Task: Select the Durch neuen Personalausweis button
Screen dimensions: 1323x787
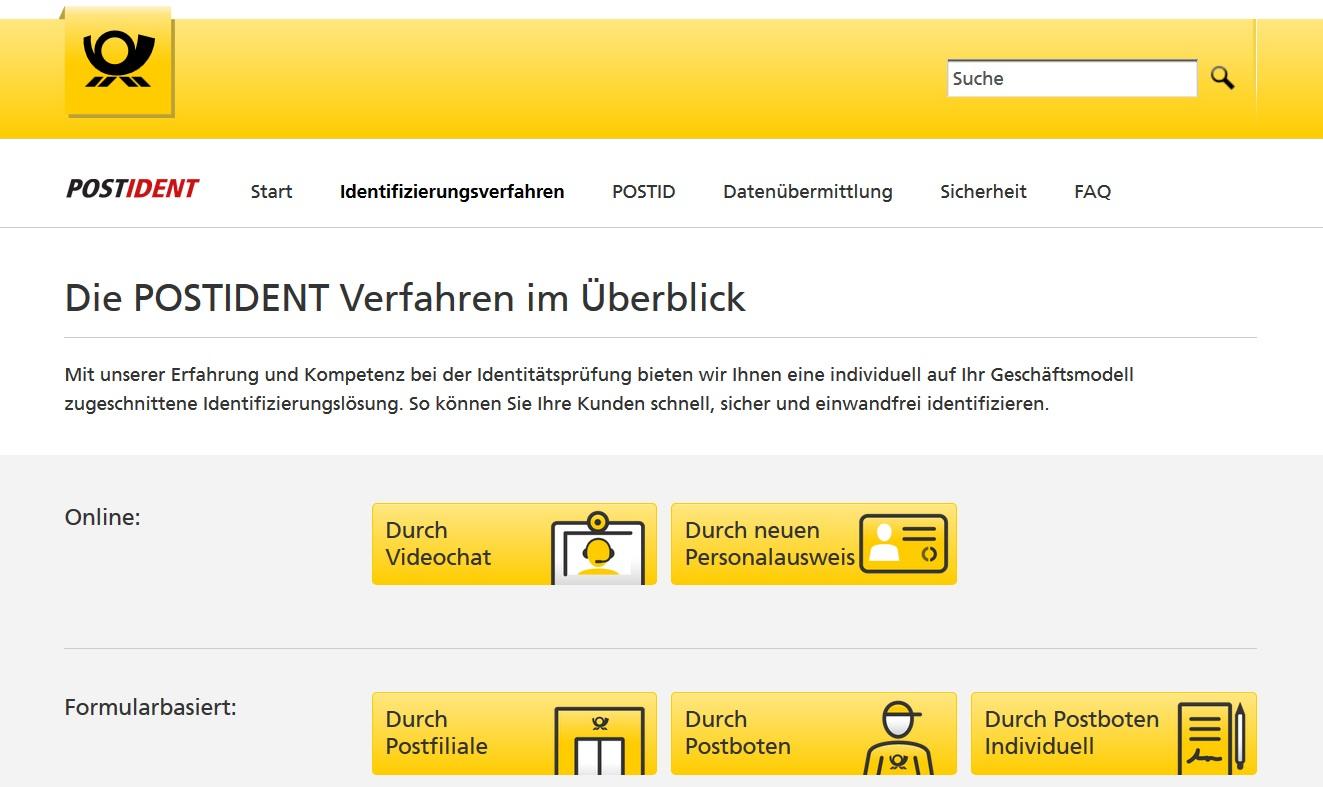Action: pos(814,544)
